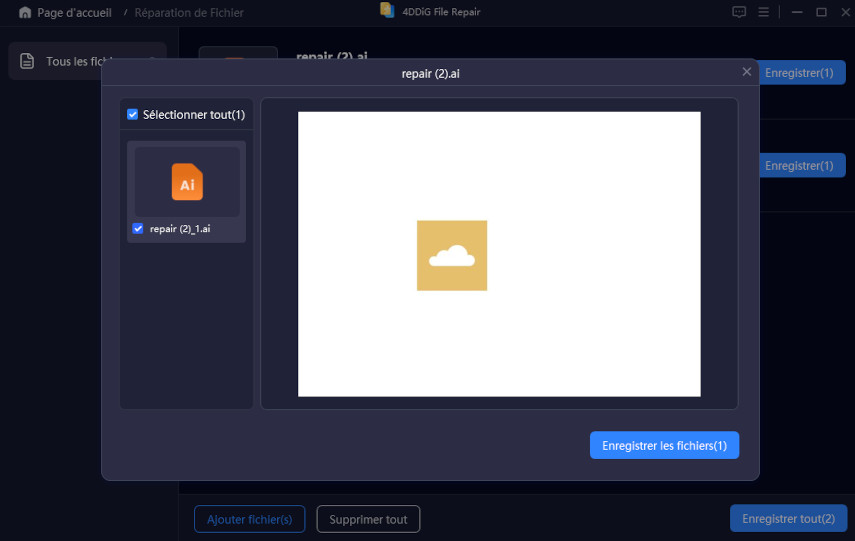Image resolution: width=855 pixels, height=541 pixels.
Task: Minimize the 4DDiG application window
Action: pos(796,12)
